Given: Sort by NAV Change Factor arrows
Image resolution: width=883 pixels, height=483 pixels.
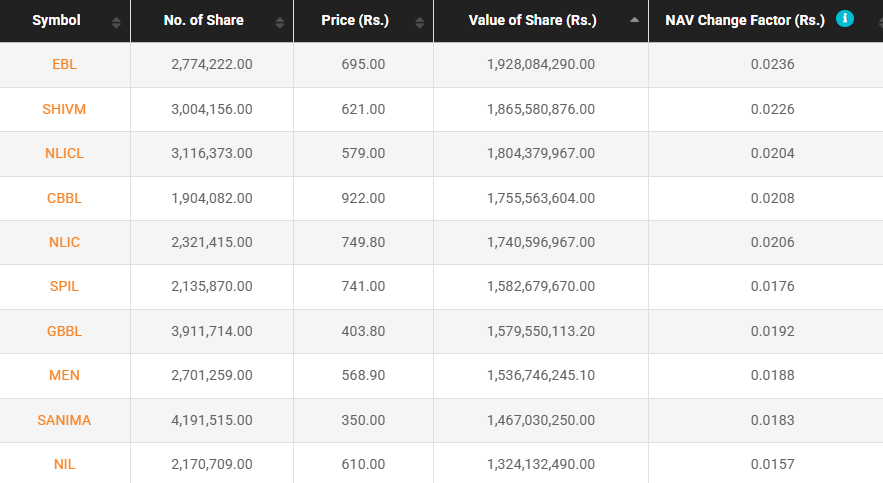Looking at the screenshot, I should click(x=880, y=23).
